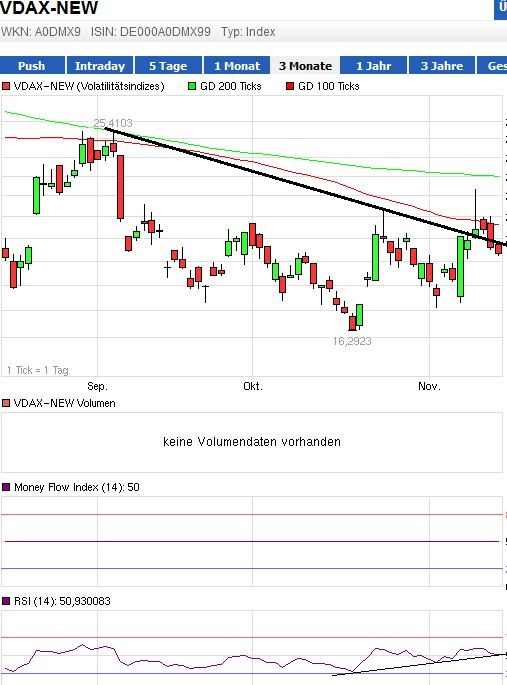Click the green GD 200 Ticks legend swatch

(192, 86)
